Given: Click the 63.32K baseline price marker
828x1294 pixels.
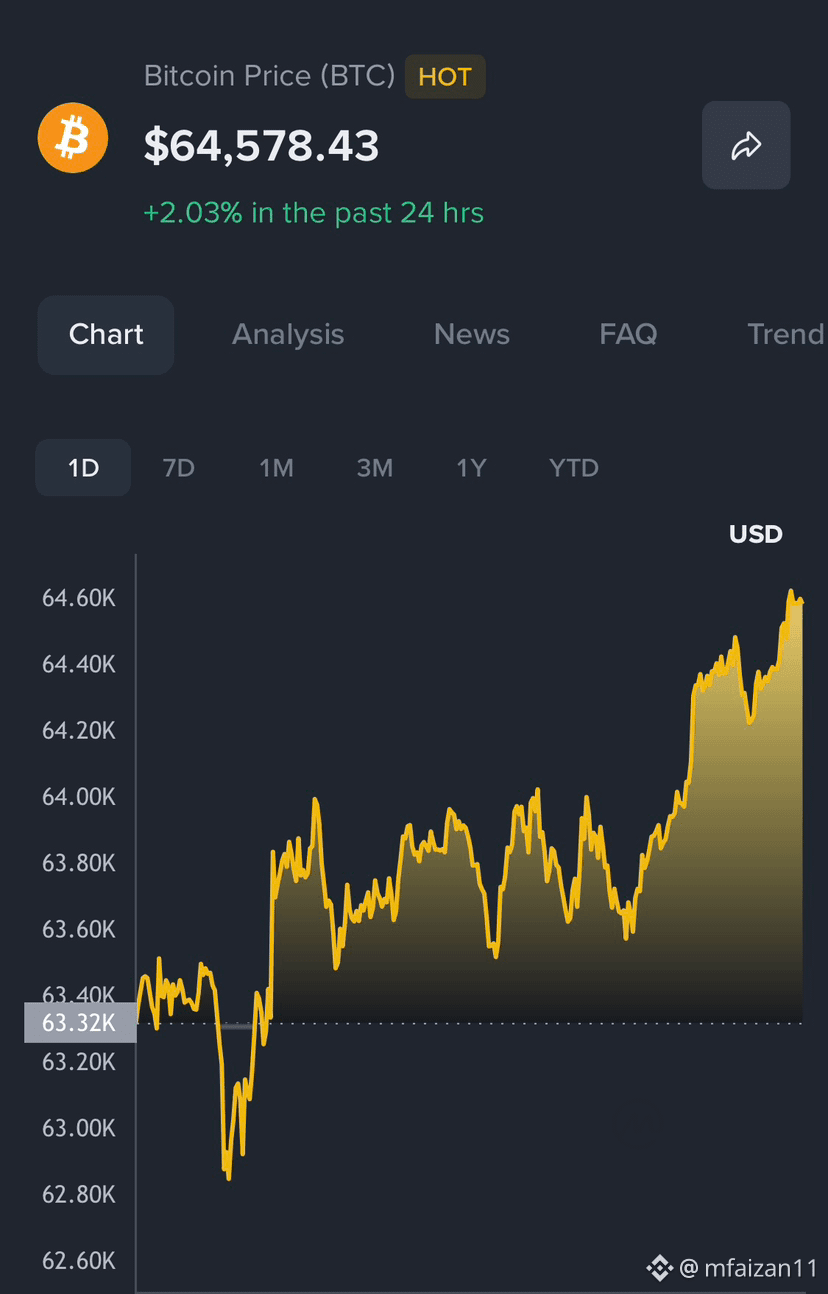Looking at the screenshot, I should tap(80, 1023).
